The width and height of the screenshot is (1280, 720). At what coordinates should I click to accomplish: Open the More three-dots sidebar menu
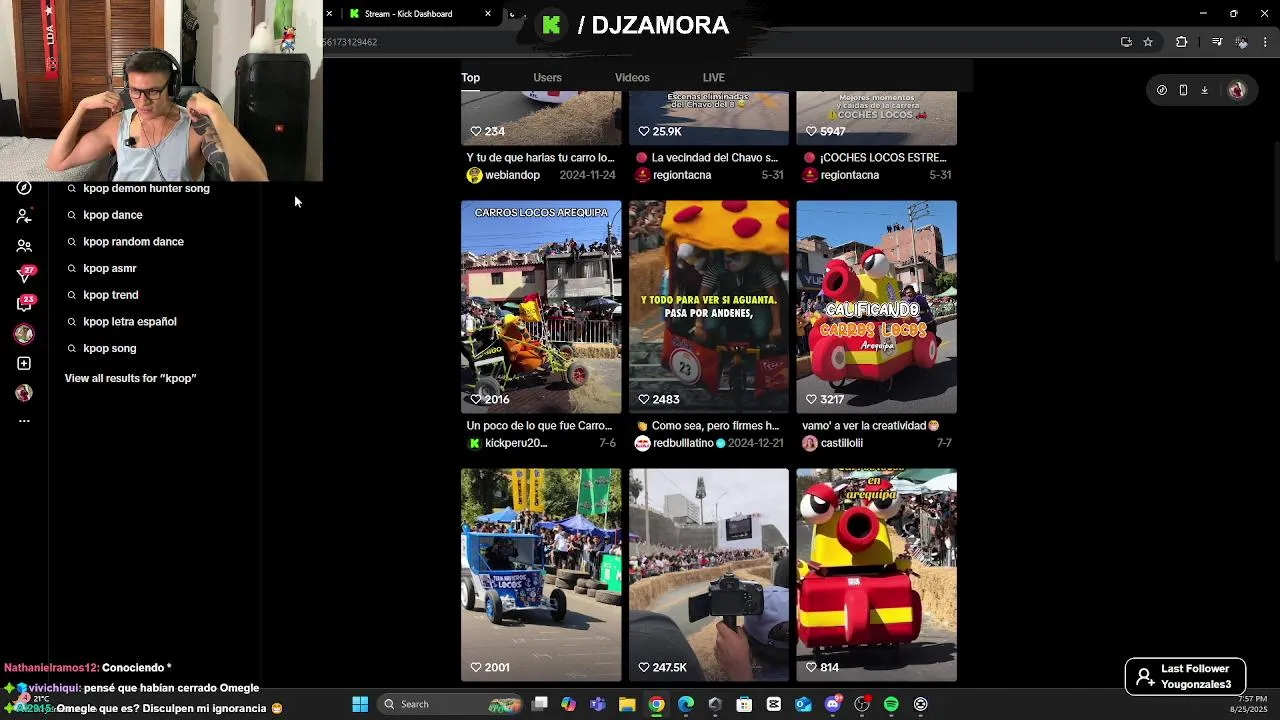[24, 421]
